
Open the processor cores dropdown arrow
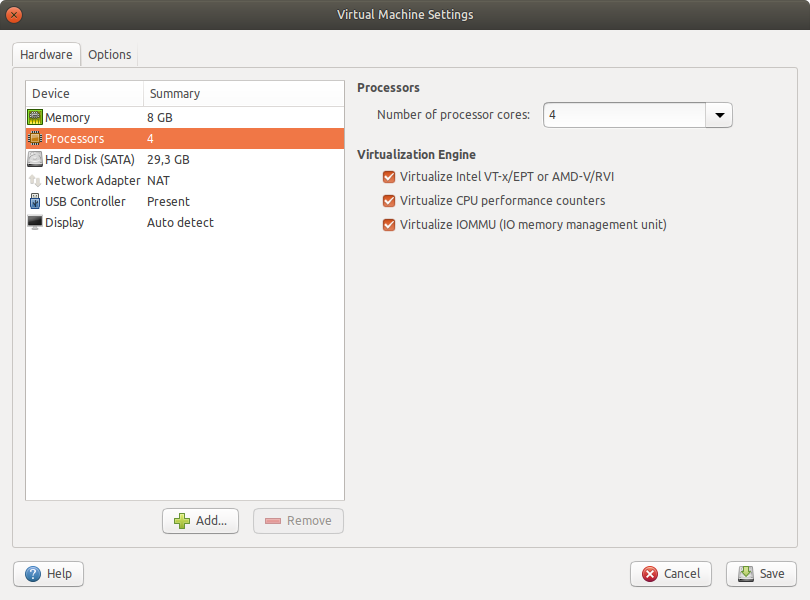coord(719,115)
